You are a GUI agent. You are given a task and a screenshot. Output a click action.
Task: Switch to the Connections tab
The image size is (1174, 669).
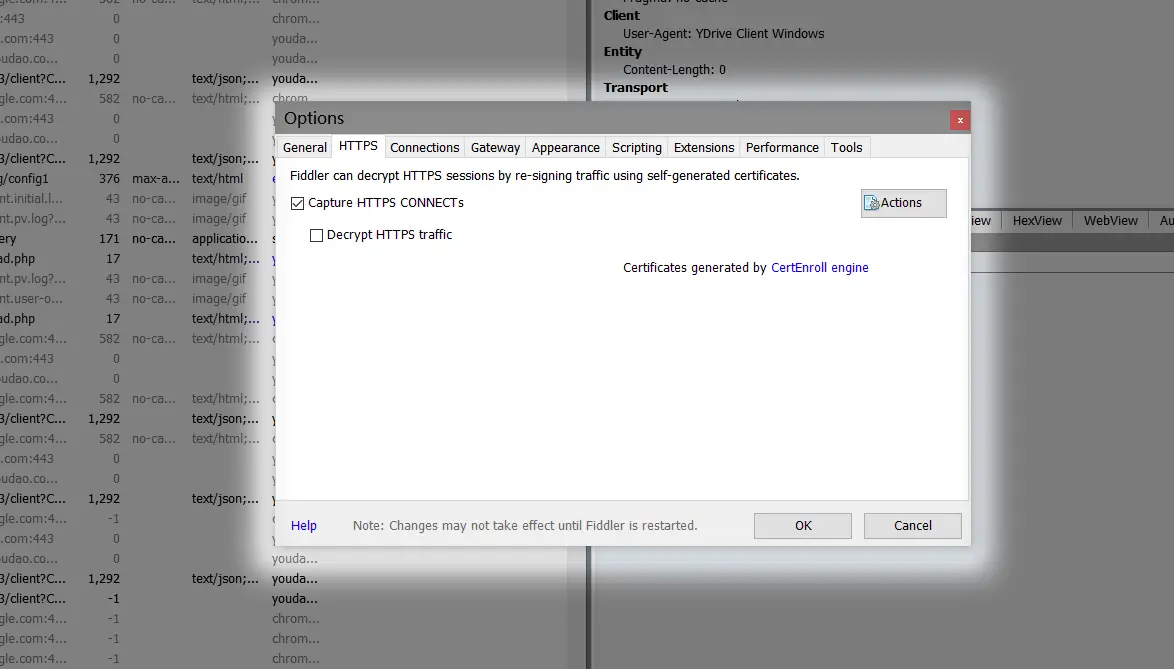(x=425, y=147)
